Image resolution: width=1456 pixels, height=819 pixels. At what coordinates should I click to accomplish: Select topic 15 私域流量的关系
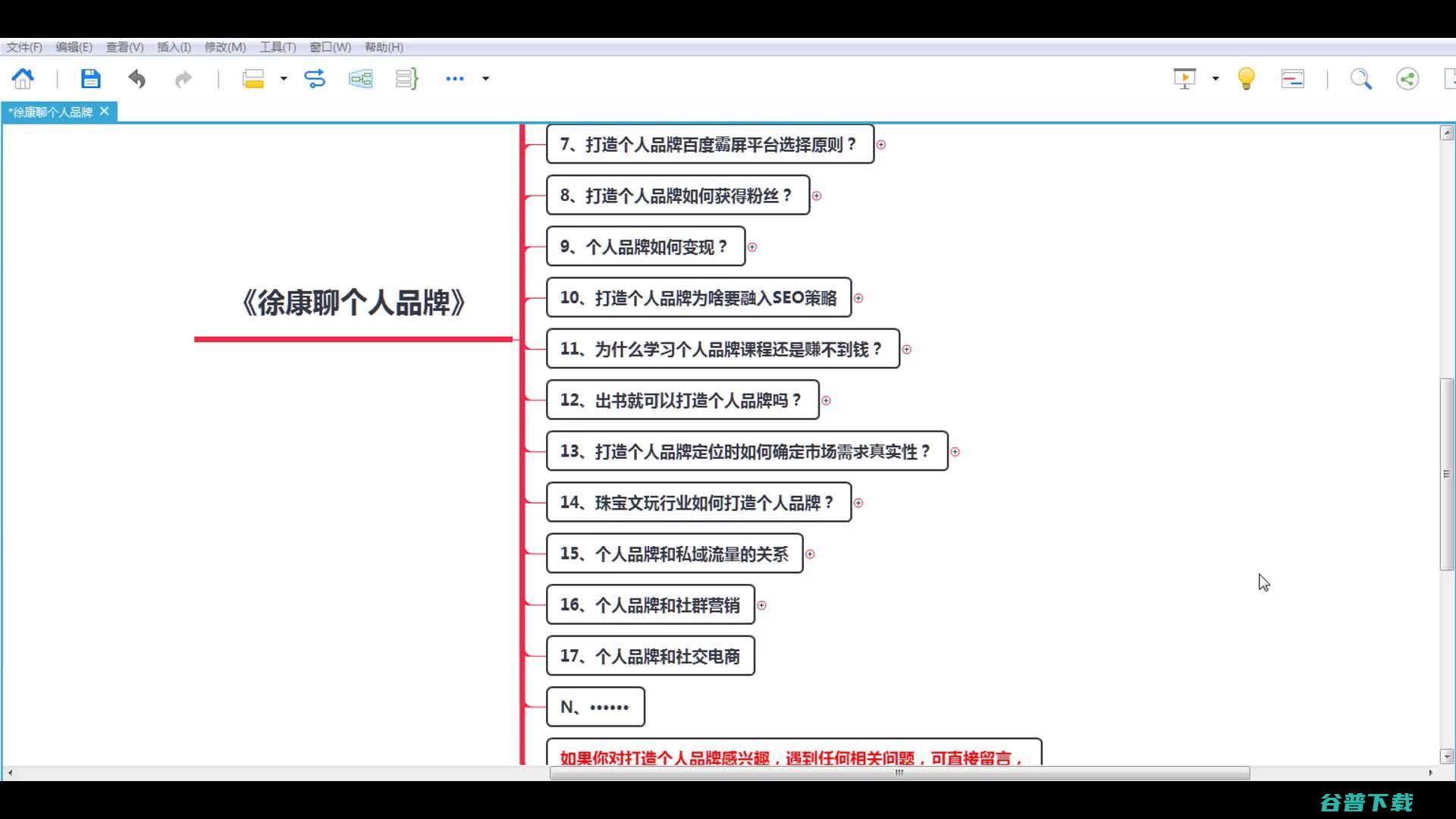coord(674,554)
